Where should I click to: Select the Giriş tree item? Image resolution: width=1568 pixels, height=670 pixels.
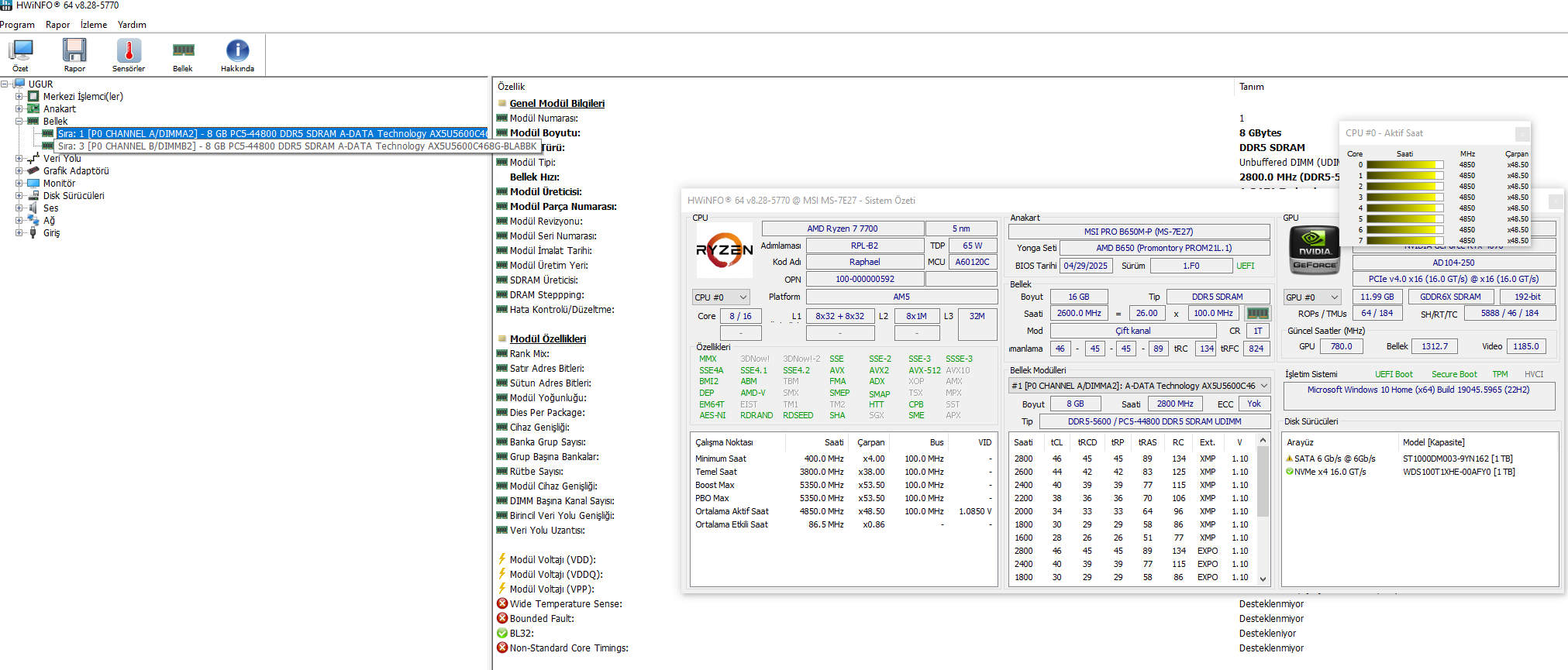[x=51, y=232]
